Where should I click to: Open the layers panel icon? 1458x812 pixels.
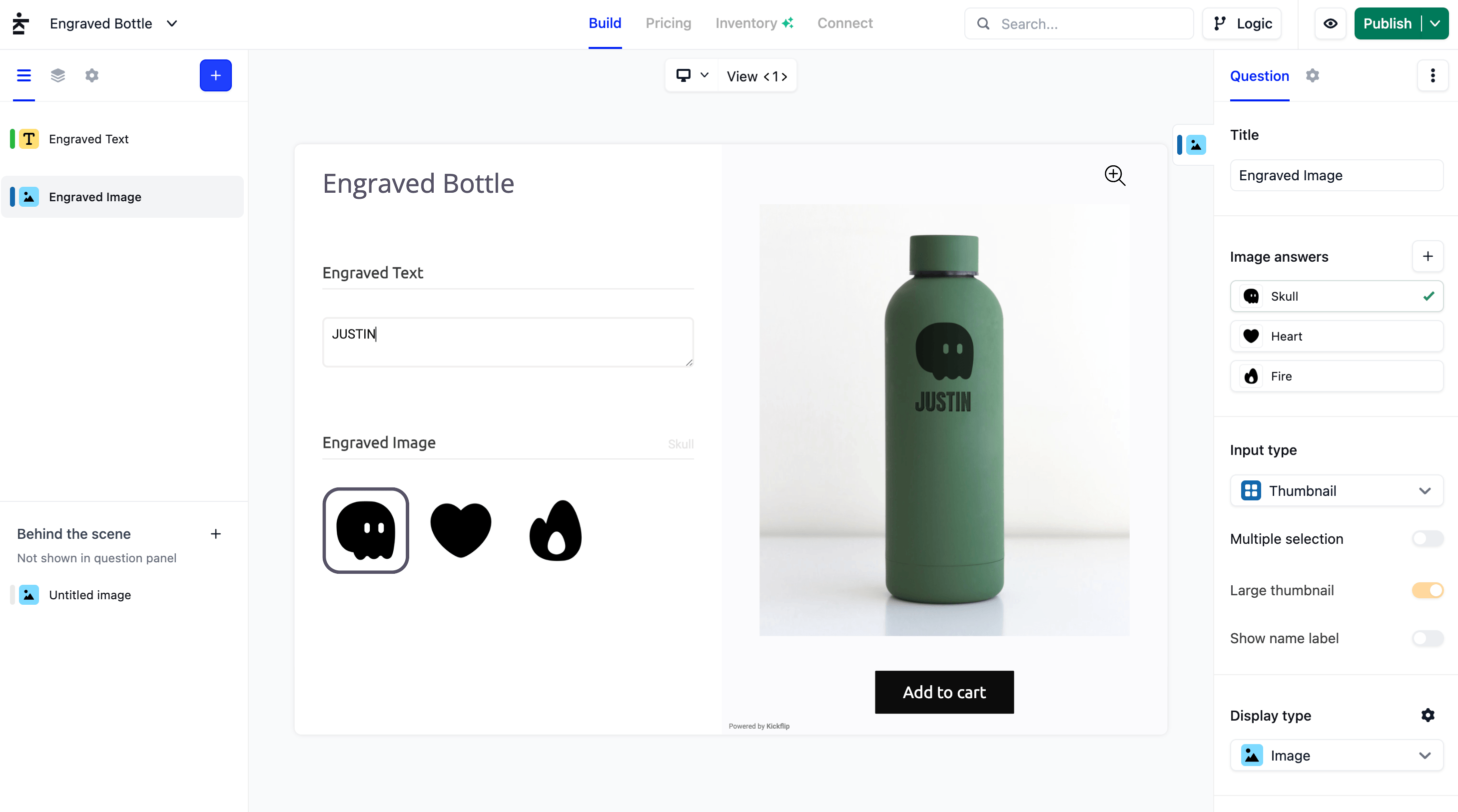point(58,75)
